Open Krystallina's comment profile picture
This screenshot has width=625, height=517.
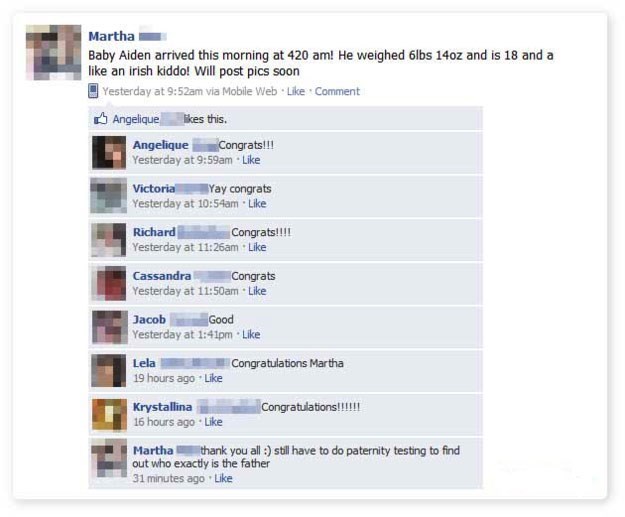click(x=109, y=415)
